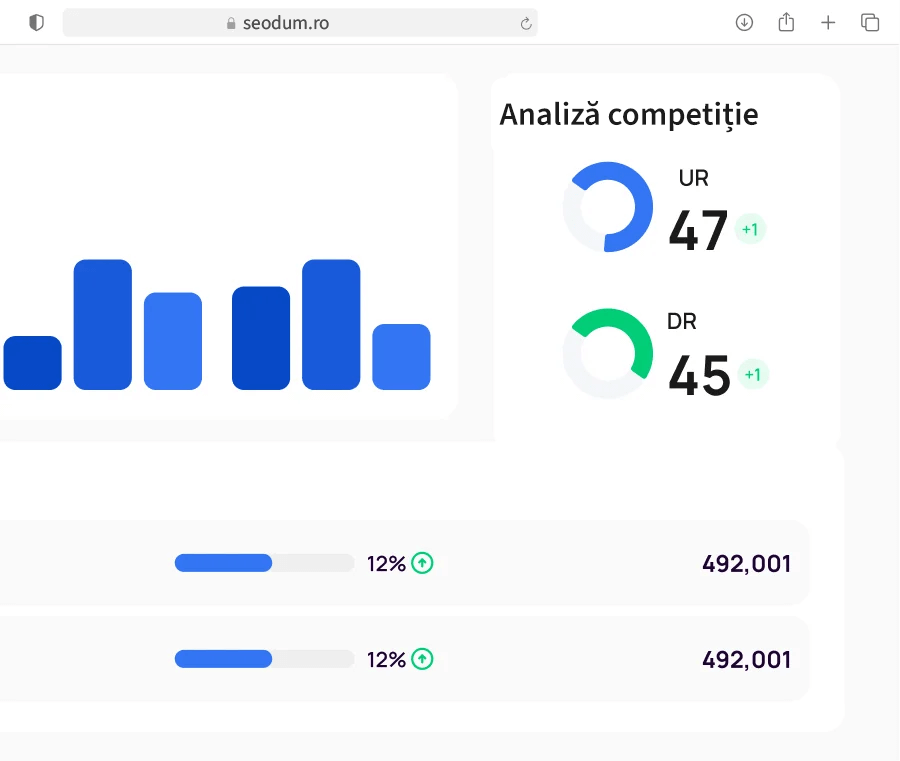
Task: Show all tabs via tab overview icon
Action: (x=870, y=22)
